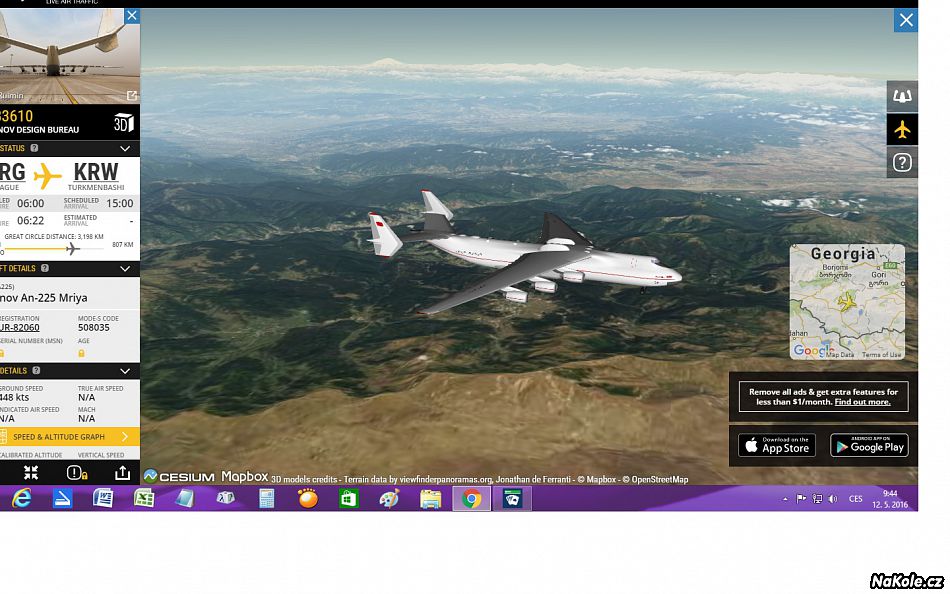This screenshot has width=950, height=594.
Task: Click the scheduled arrival time 15:00
Action: pos(120,203)
